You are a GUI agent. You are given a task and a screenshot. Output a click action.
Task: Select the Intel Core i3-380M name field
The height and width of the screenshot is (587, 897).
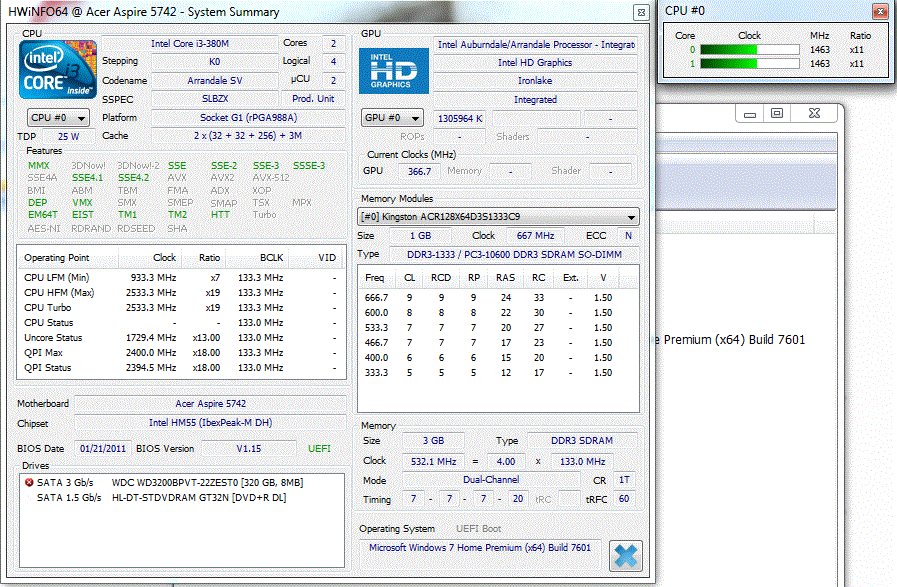[x=190, y=43]
